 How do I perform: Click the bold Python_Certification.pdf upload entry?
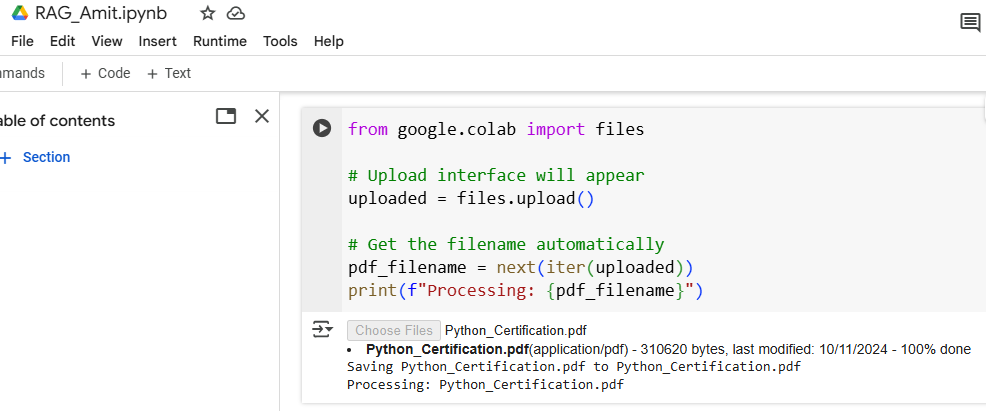[x=447, y=349]
